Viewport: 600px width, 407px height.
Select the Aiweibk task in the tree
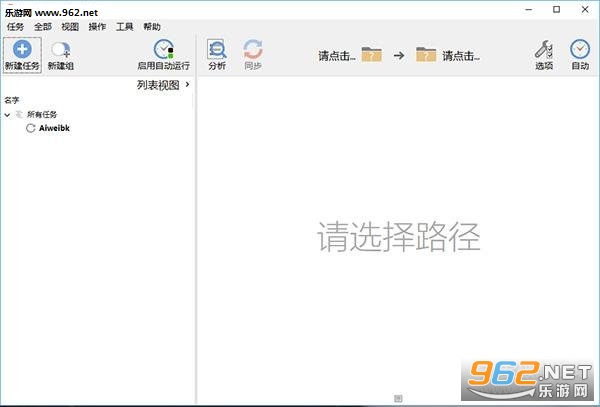pos(54,128)
